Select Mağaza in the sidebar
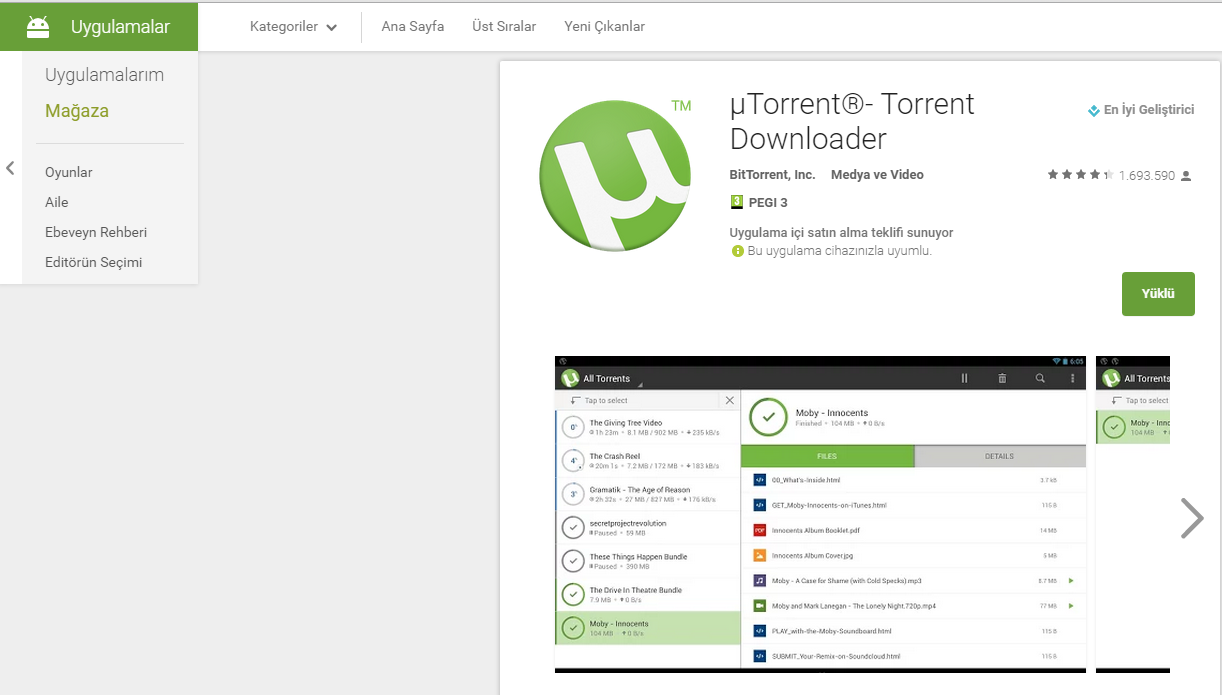This screenshot has width=1224, height=695. click(77, 111)
